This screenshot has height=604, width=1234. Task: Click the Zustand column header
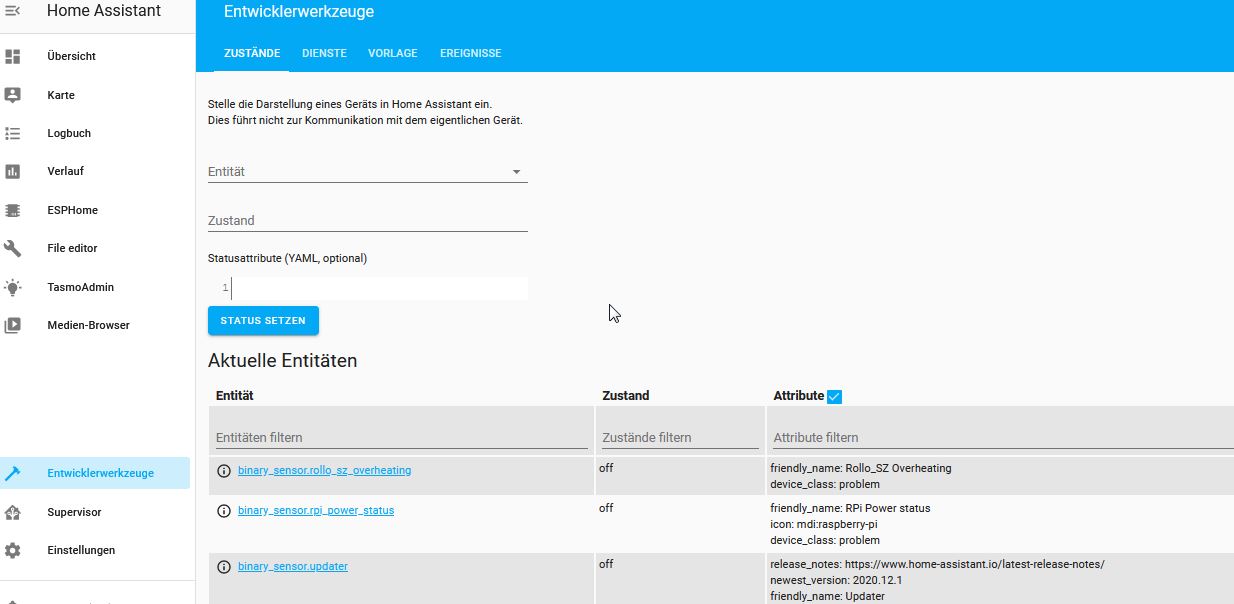626,396
